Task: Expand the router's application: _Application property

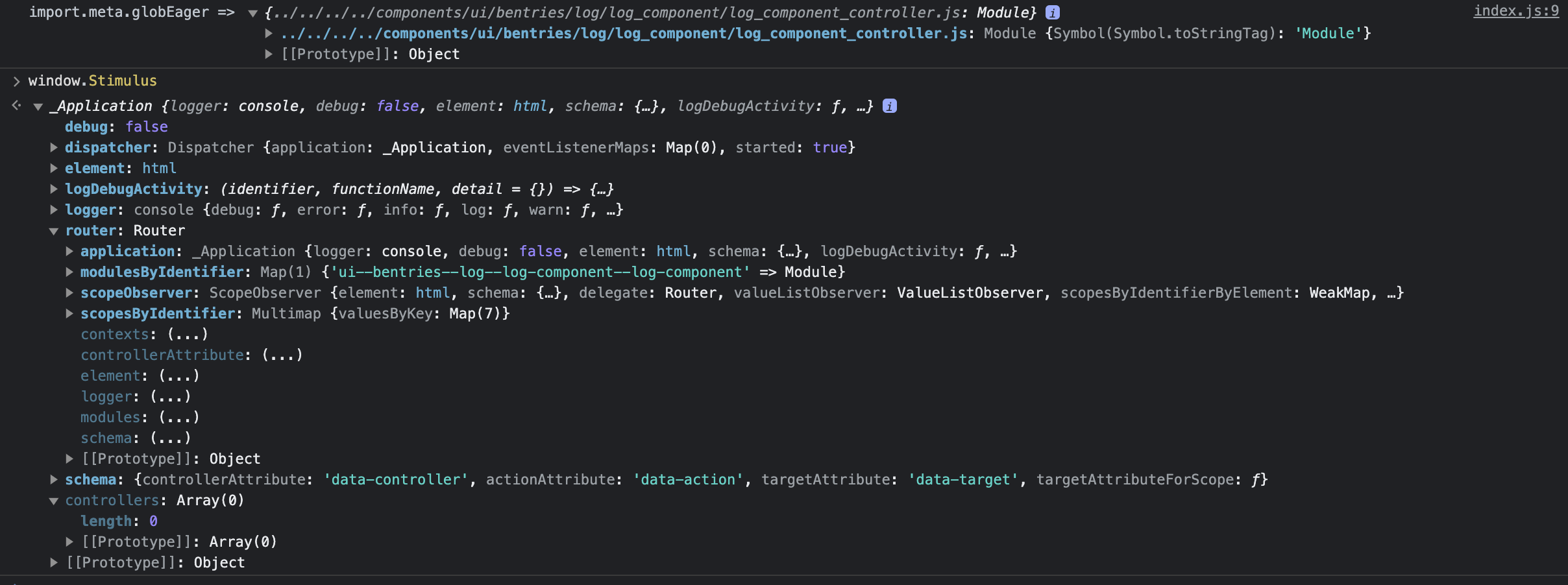Action: [70, 251]
